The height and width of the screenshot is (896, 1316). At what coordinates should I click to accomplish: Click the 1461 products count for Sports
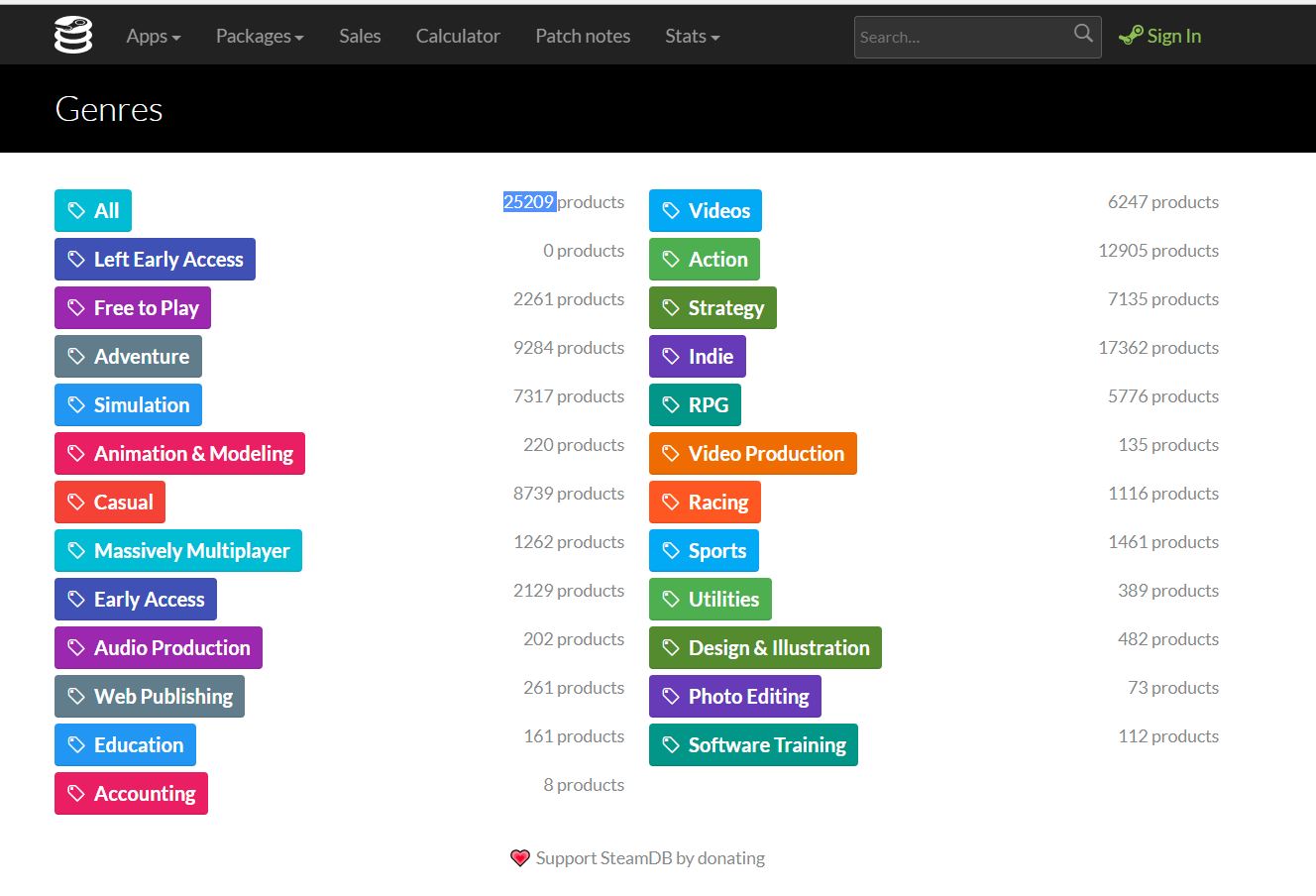(1163, 541)
